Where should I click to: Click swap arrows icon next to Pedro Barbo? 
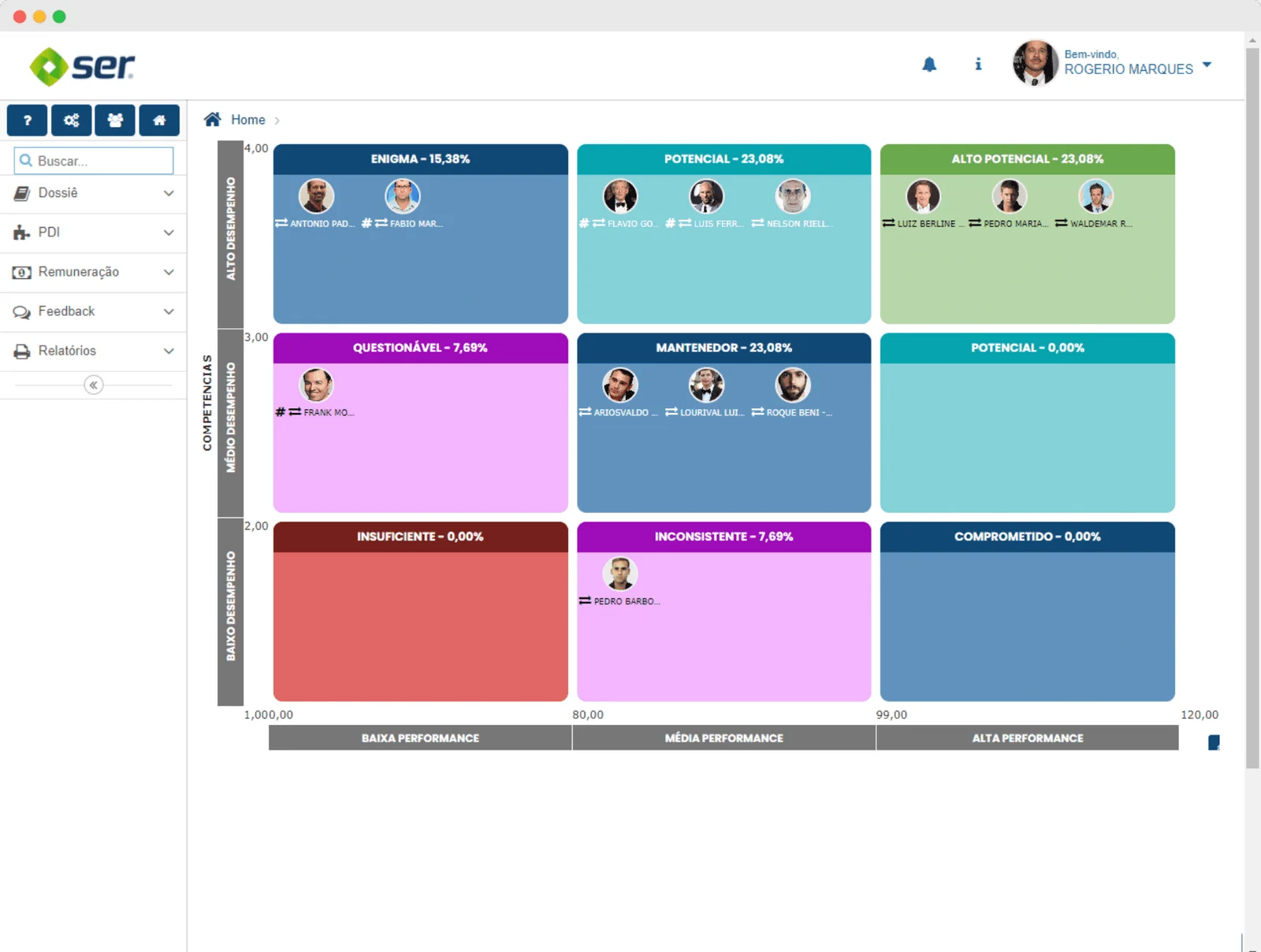[x=585, y=601]
